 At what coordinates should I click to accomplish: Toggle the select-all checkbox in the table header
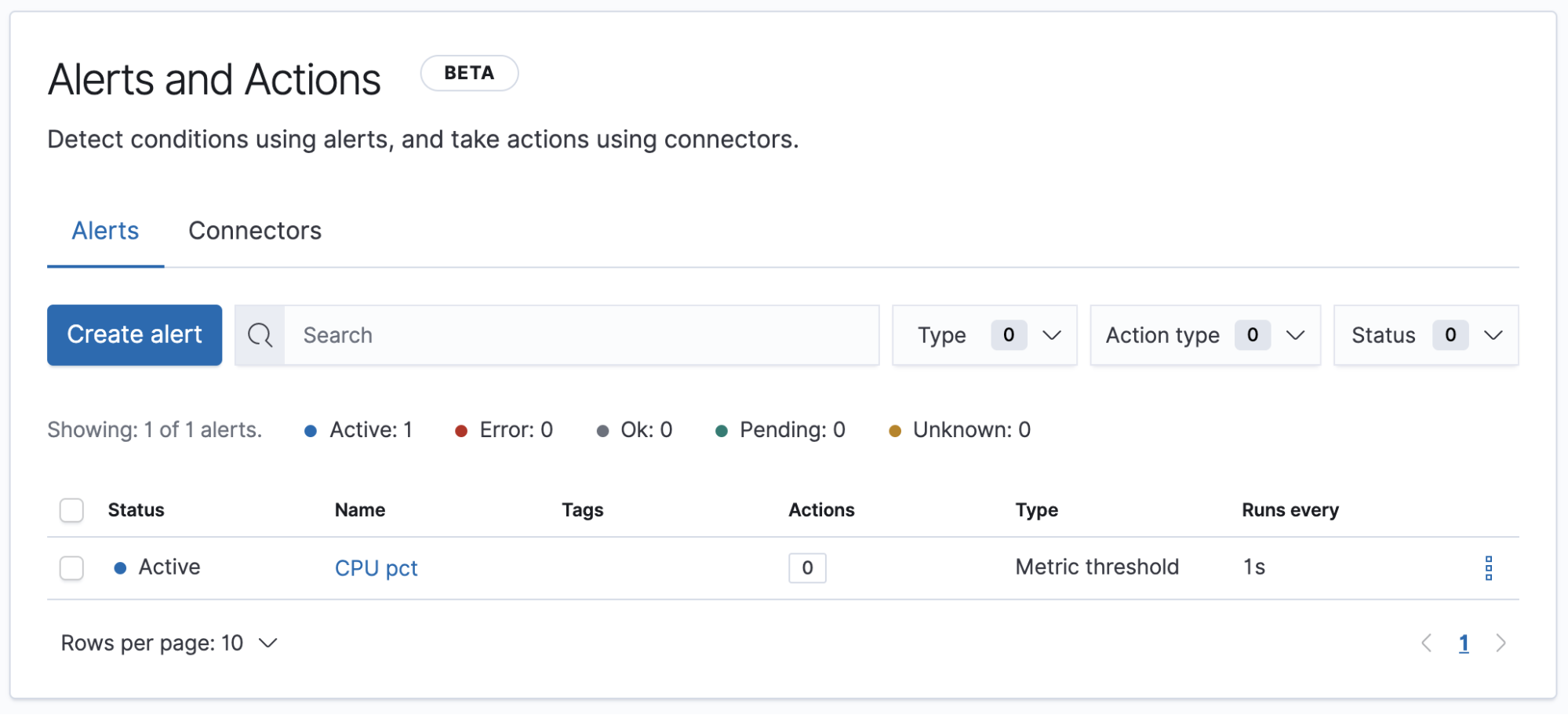tap(71, 510)
